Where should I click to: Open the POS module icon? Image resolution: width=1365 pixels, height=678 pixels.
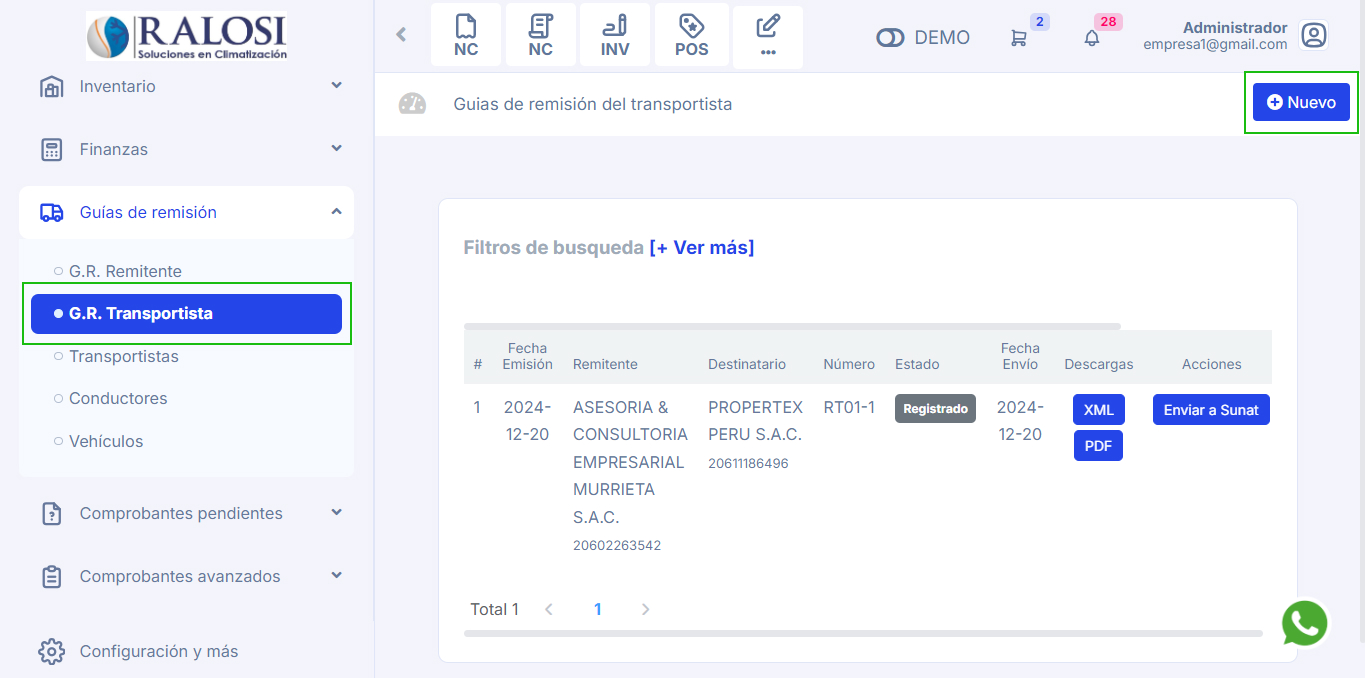(691, 34)
